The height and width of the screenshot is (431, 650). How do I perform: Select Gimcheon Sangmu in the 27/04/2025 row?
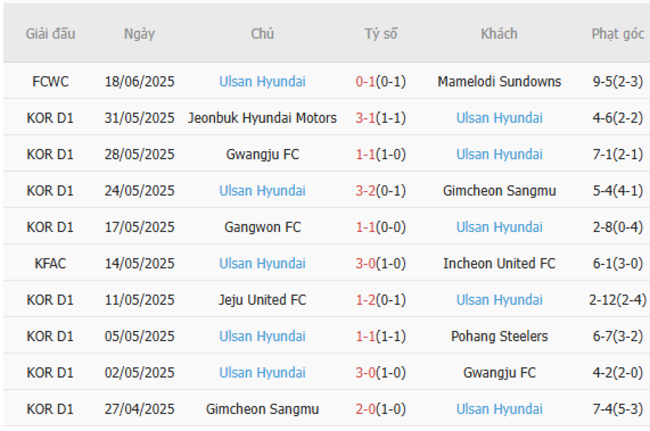262,409
